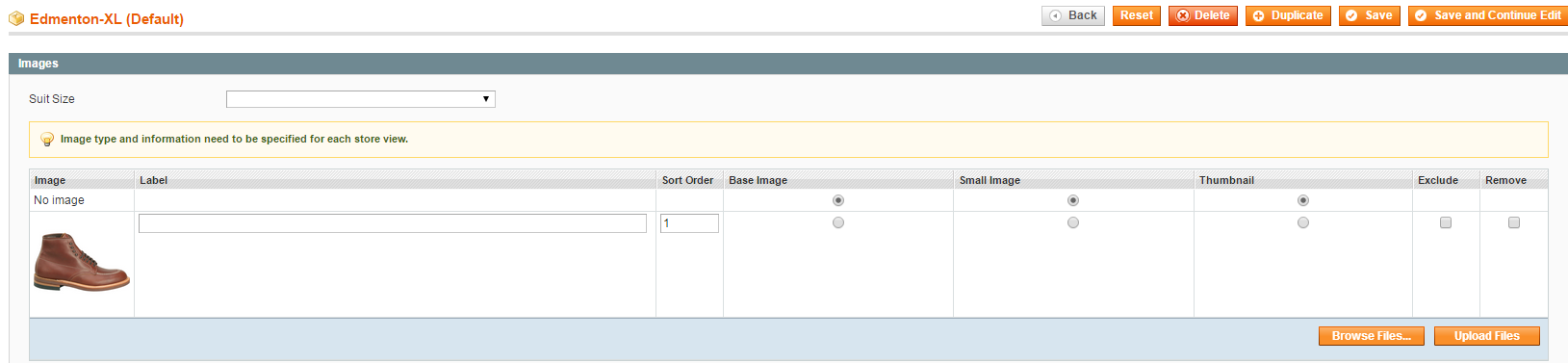Click the Save button
The image size is (1568, 363).
(x=1369, y=15)
